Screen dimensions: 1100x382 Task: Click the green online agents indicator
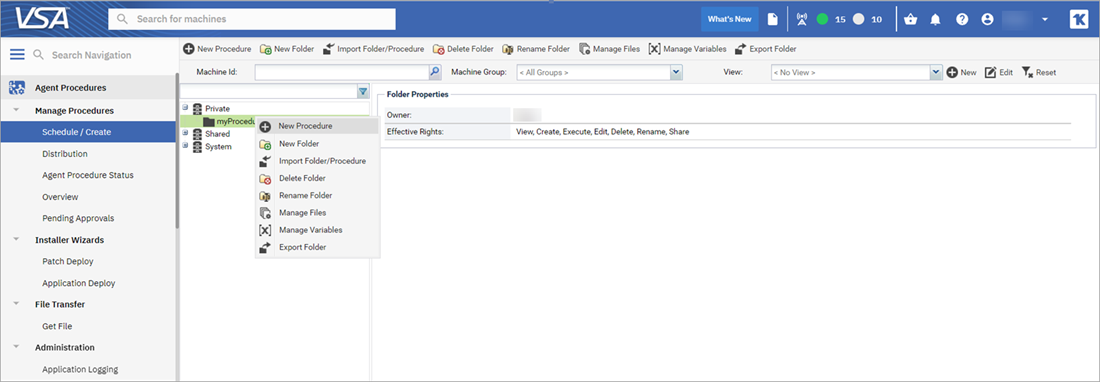pos(822,20)
